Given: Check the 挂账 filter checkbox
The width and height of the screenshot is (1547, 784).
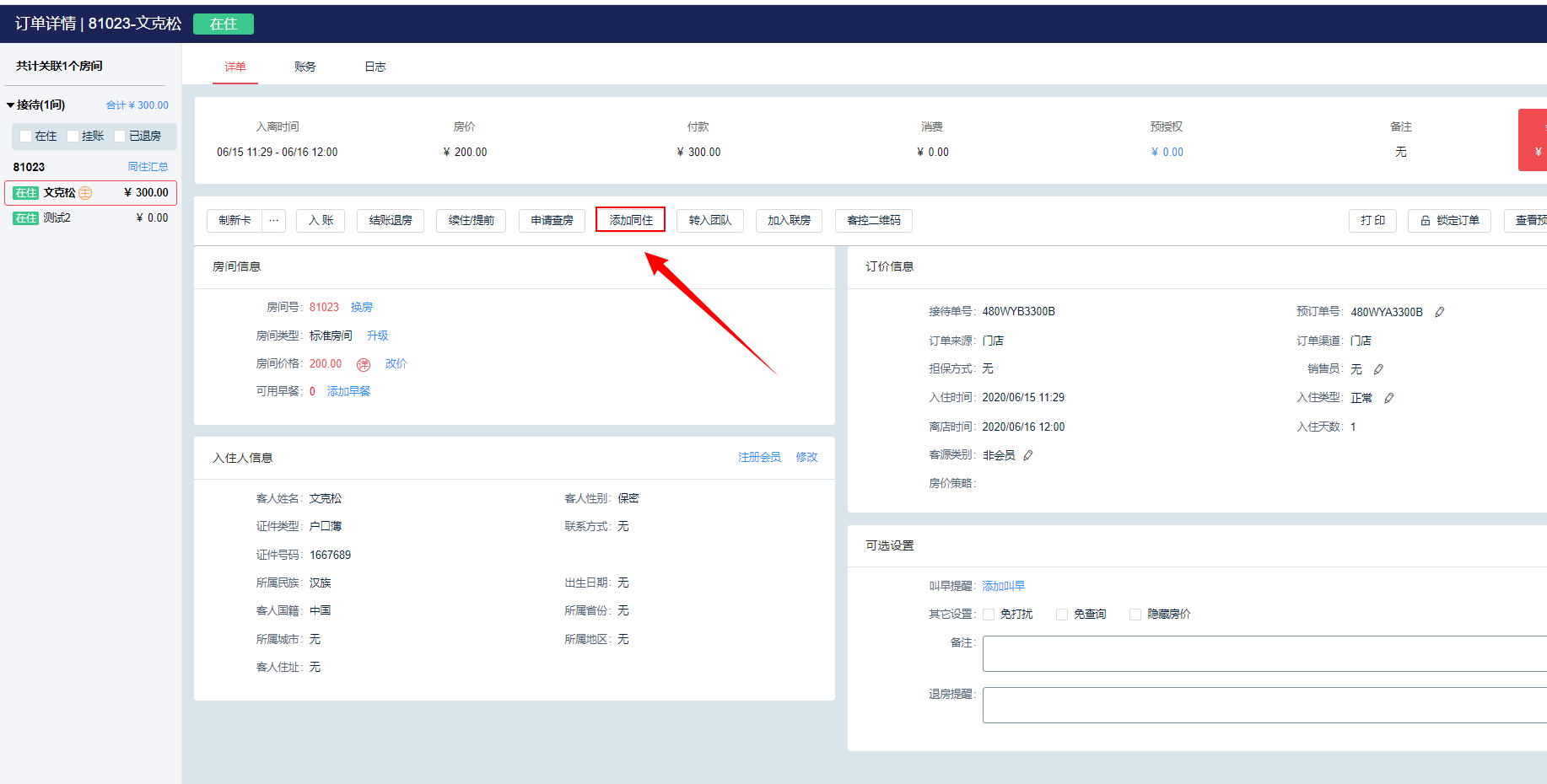Looking at the screenshot, I should pos(73,136).
